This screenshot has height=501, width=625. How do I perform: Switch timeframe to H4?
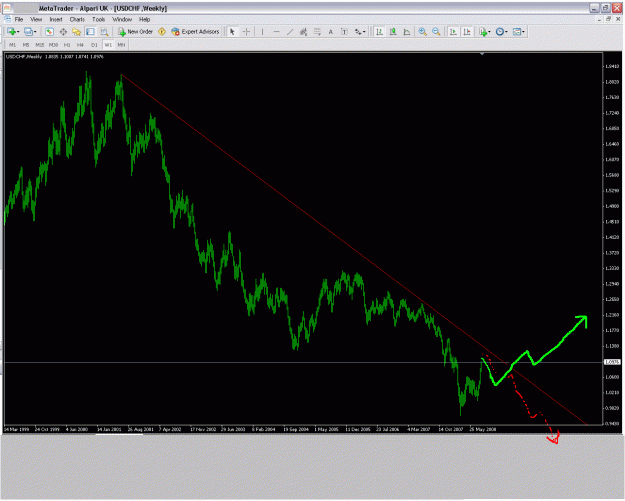pos(81,45)
